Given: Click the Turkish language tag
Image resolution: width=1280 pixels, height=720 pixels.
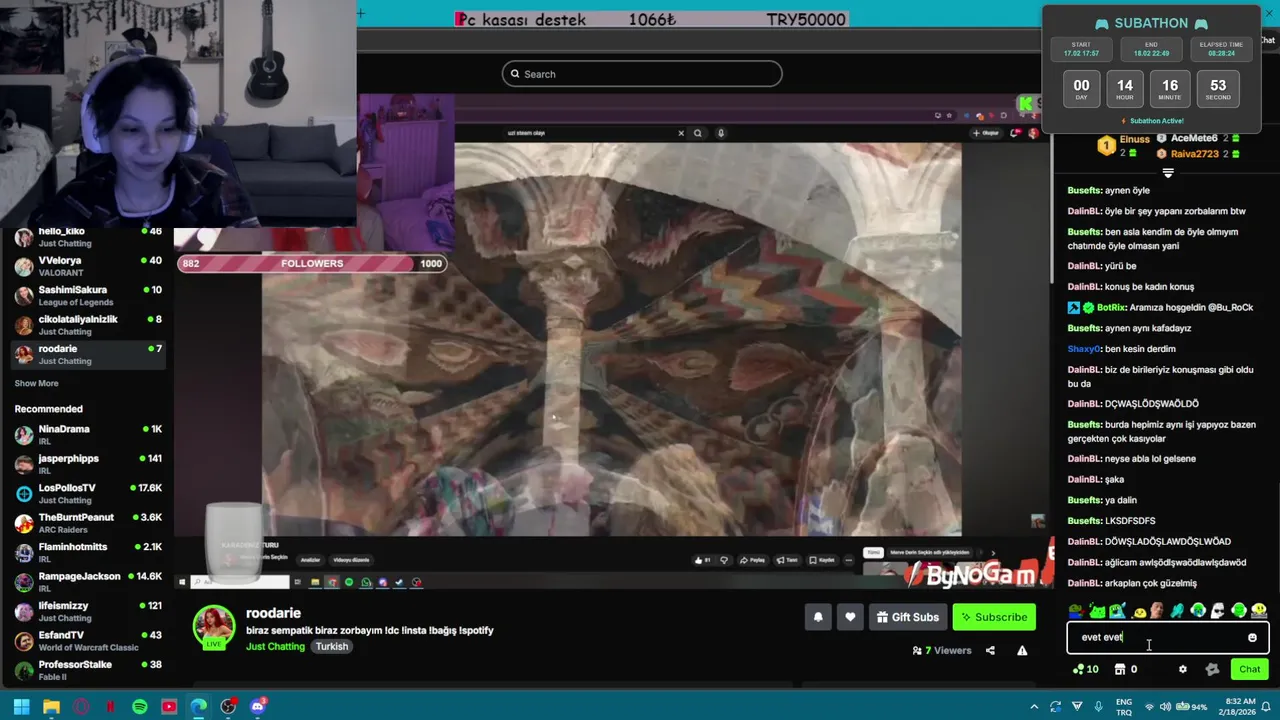Looking at the screenshot, I should click(x=332, y=646).
